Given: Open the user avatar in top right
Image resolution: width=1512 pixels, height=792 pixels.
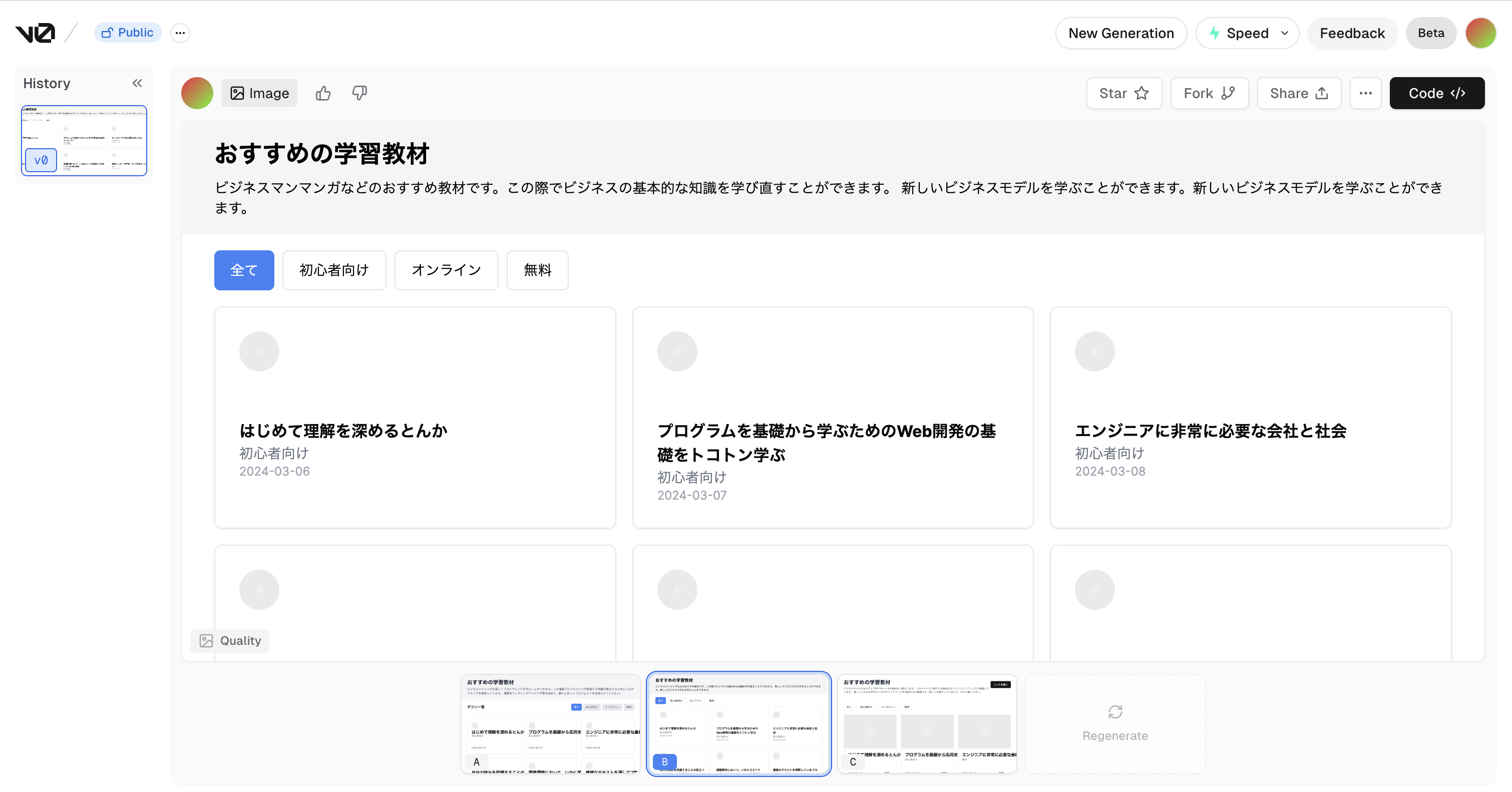Looking at the screenshot, I should tap(1480, 33).
